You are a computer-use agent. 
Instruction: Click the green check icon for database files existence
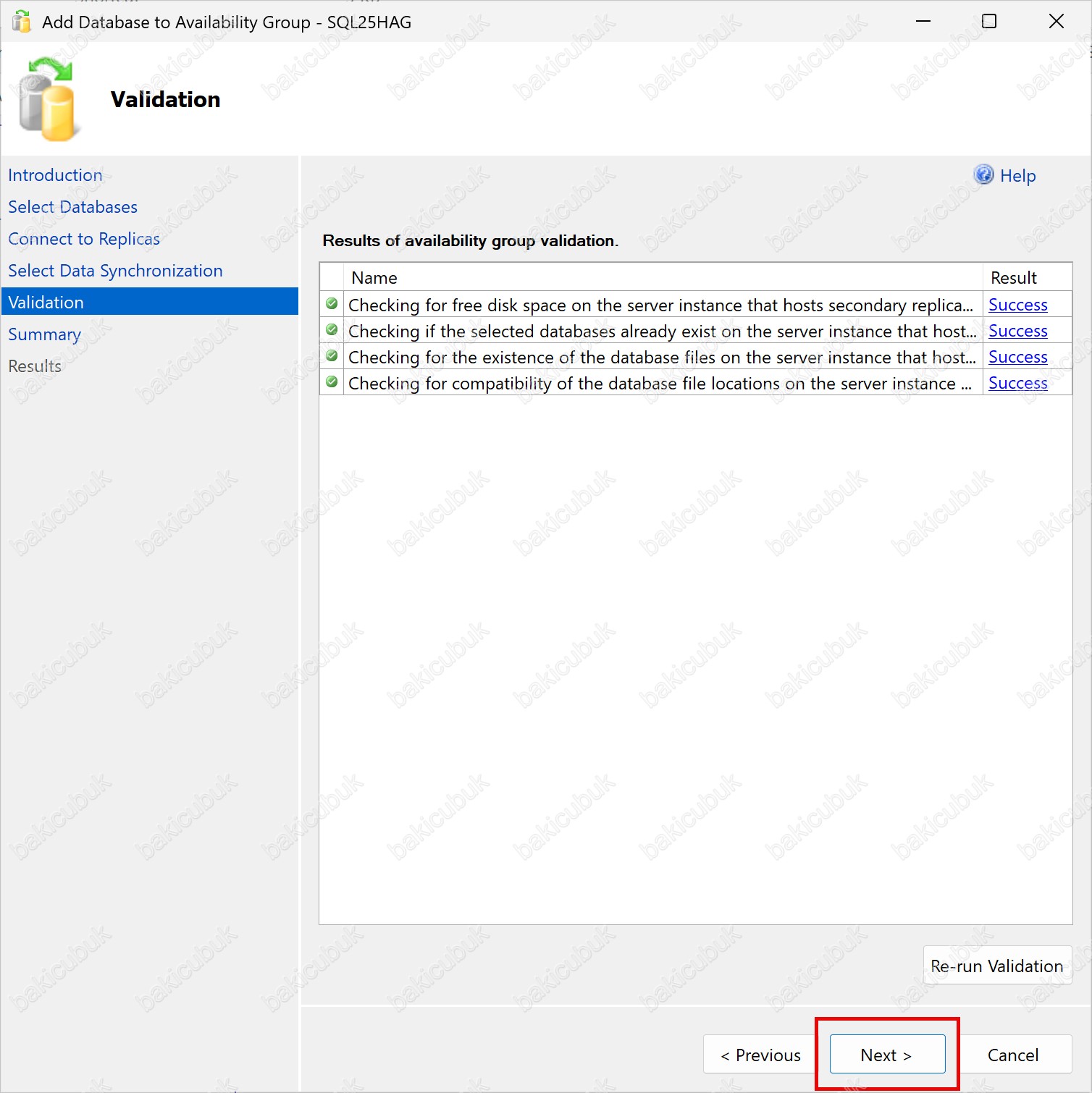(332, 356)
